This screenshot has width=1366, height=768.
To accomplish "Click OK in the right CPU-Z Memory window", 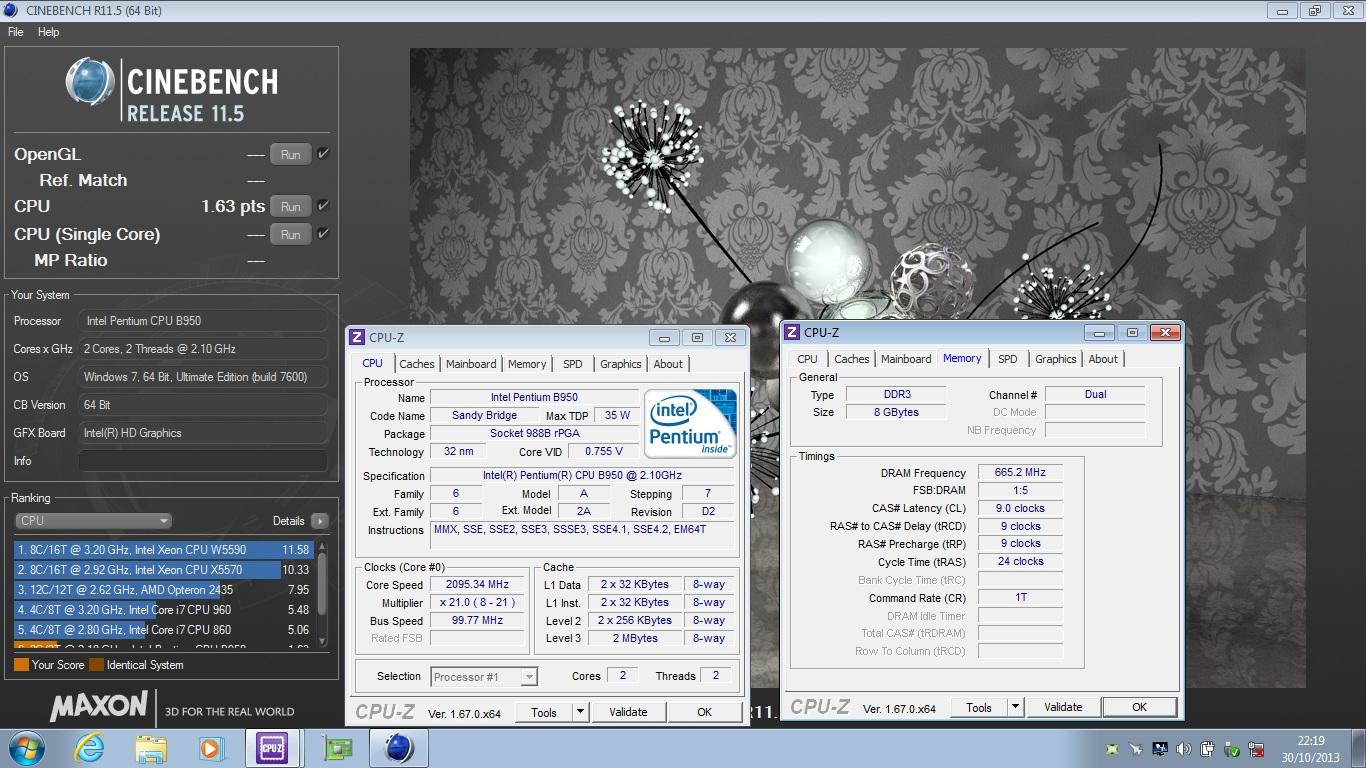I will click(x=1139, y=707).
